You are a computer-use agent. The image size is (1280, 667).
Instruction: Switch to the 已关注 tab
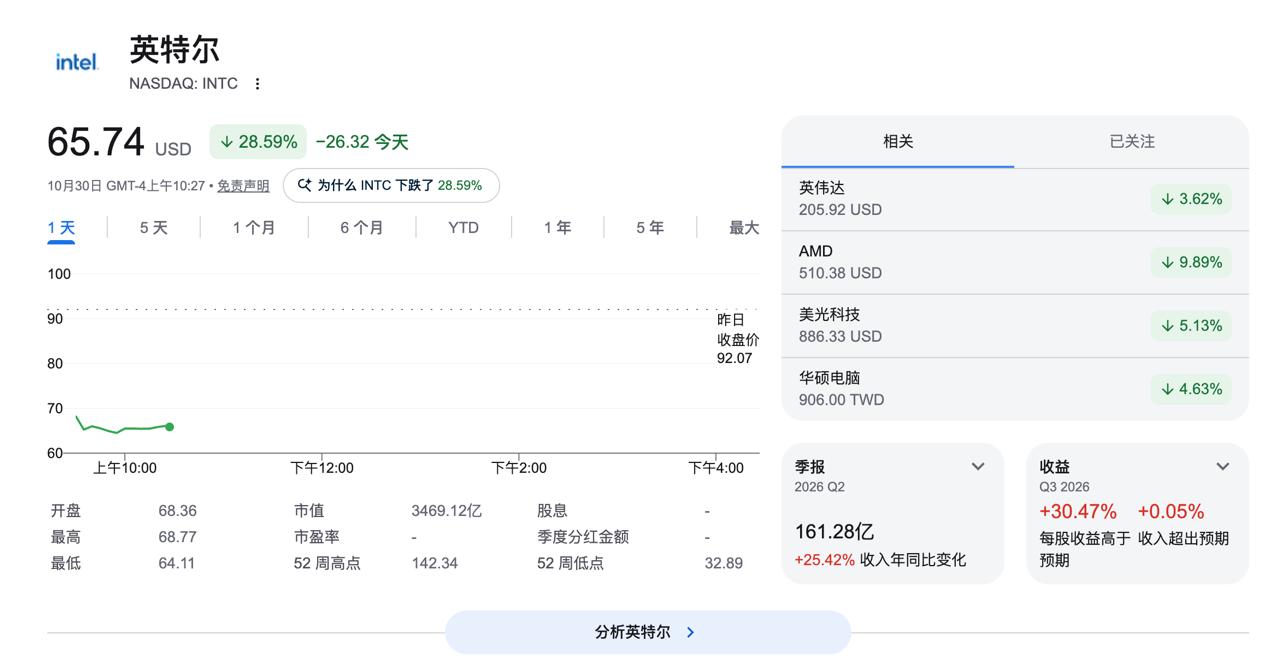coord(1132,142)
